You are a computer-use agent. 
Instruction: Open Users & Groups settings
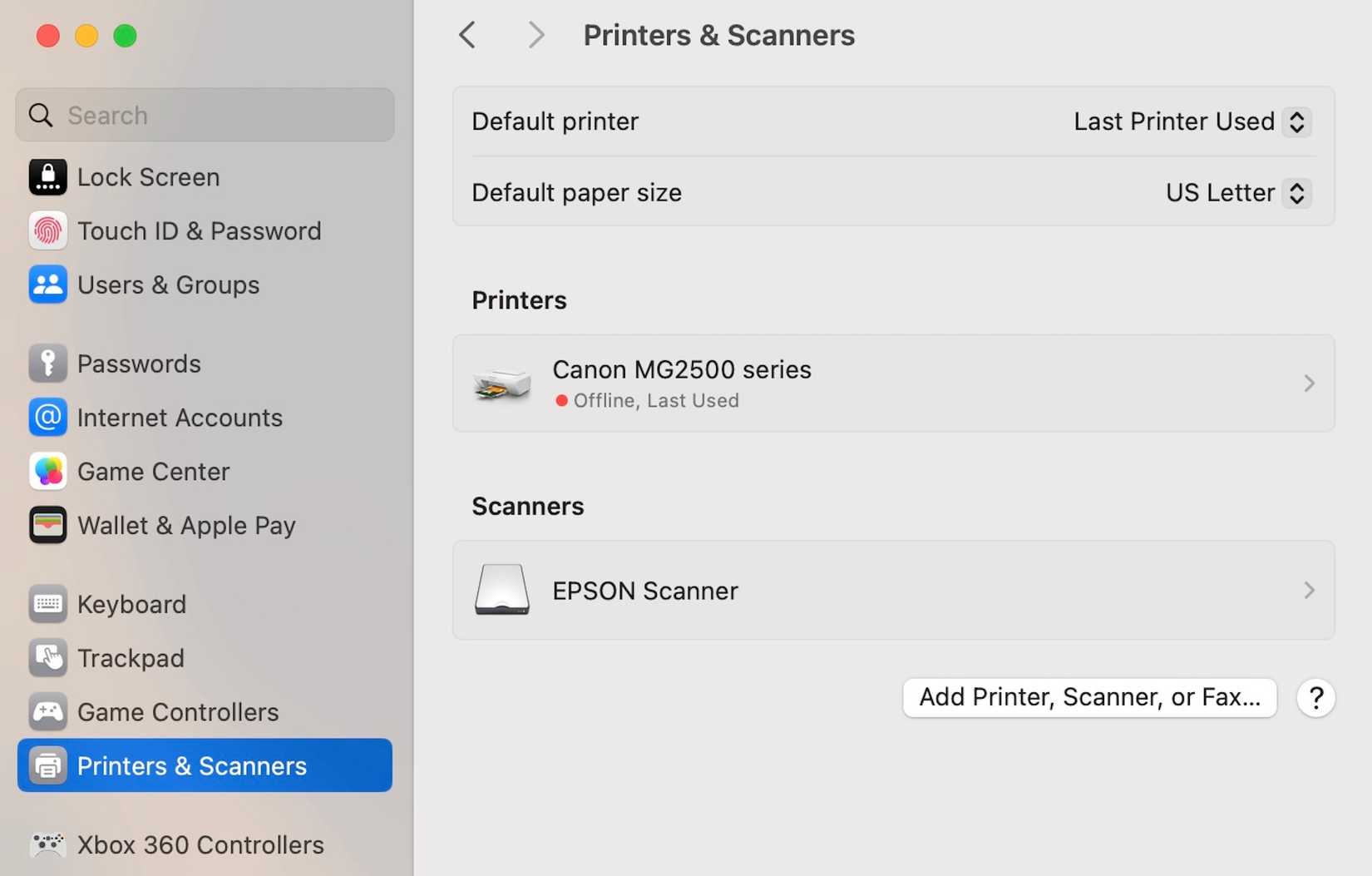tap(205, 285)
